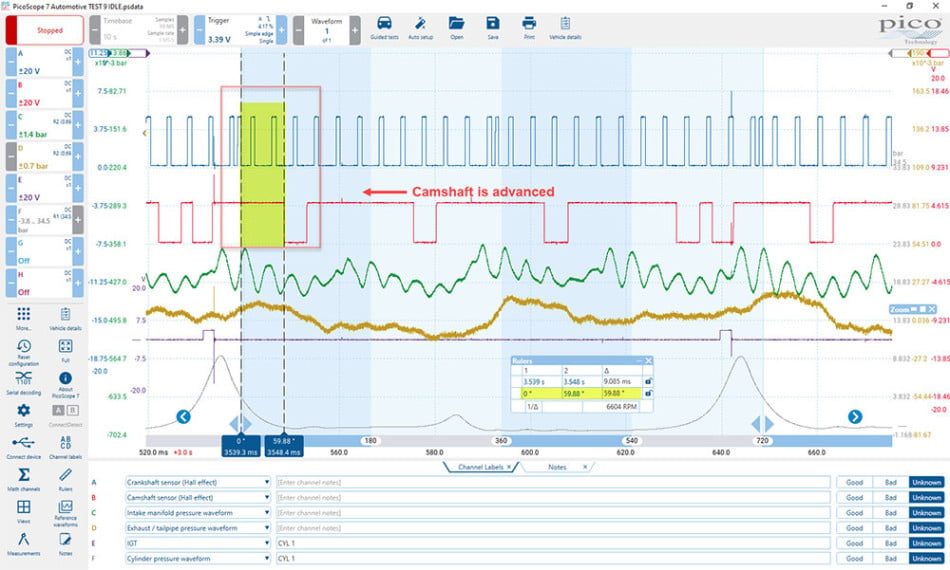Screen dimensions: 950x570
Task: Open the Rulers tool in sidebar
Action: (x=65, y=478)
